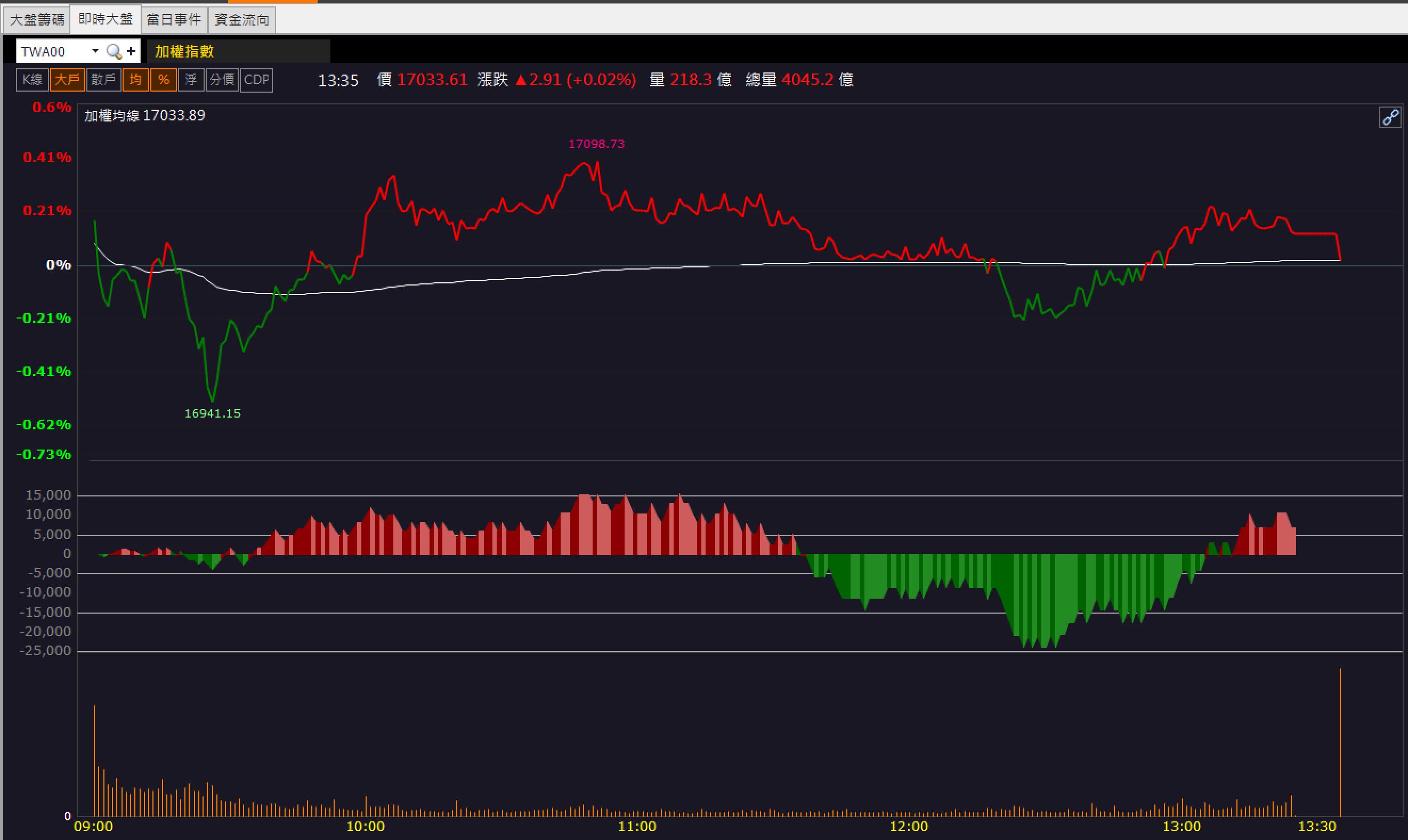Toggle the K線 chart button
The width and height of the screenshot is (1408, 840).
click(33, 80)
